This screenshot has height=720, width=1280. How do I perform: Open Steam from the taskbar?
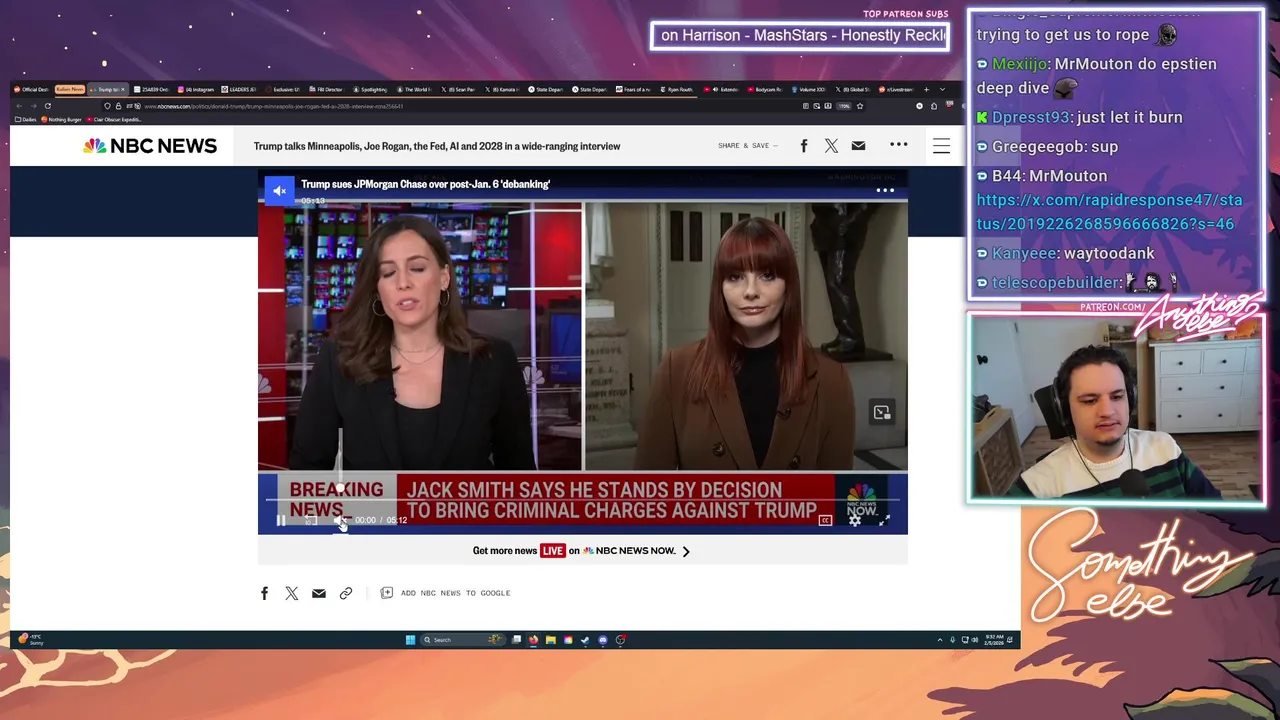coord(585,640)
